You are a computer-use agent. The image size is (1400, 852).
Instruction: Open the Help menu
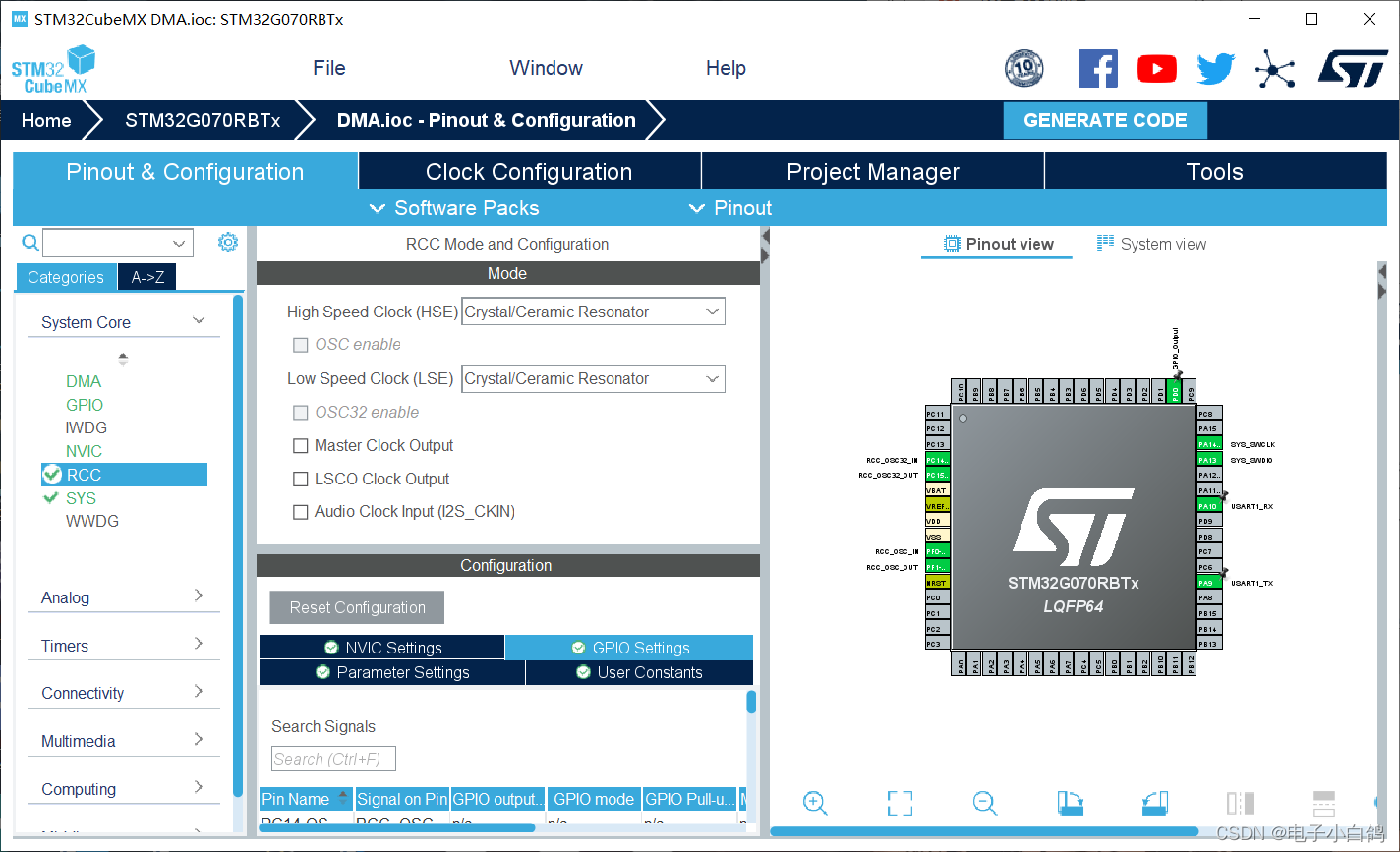click(x=726, y=68)
